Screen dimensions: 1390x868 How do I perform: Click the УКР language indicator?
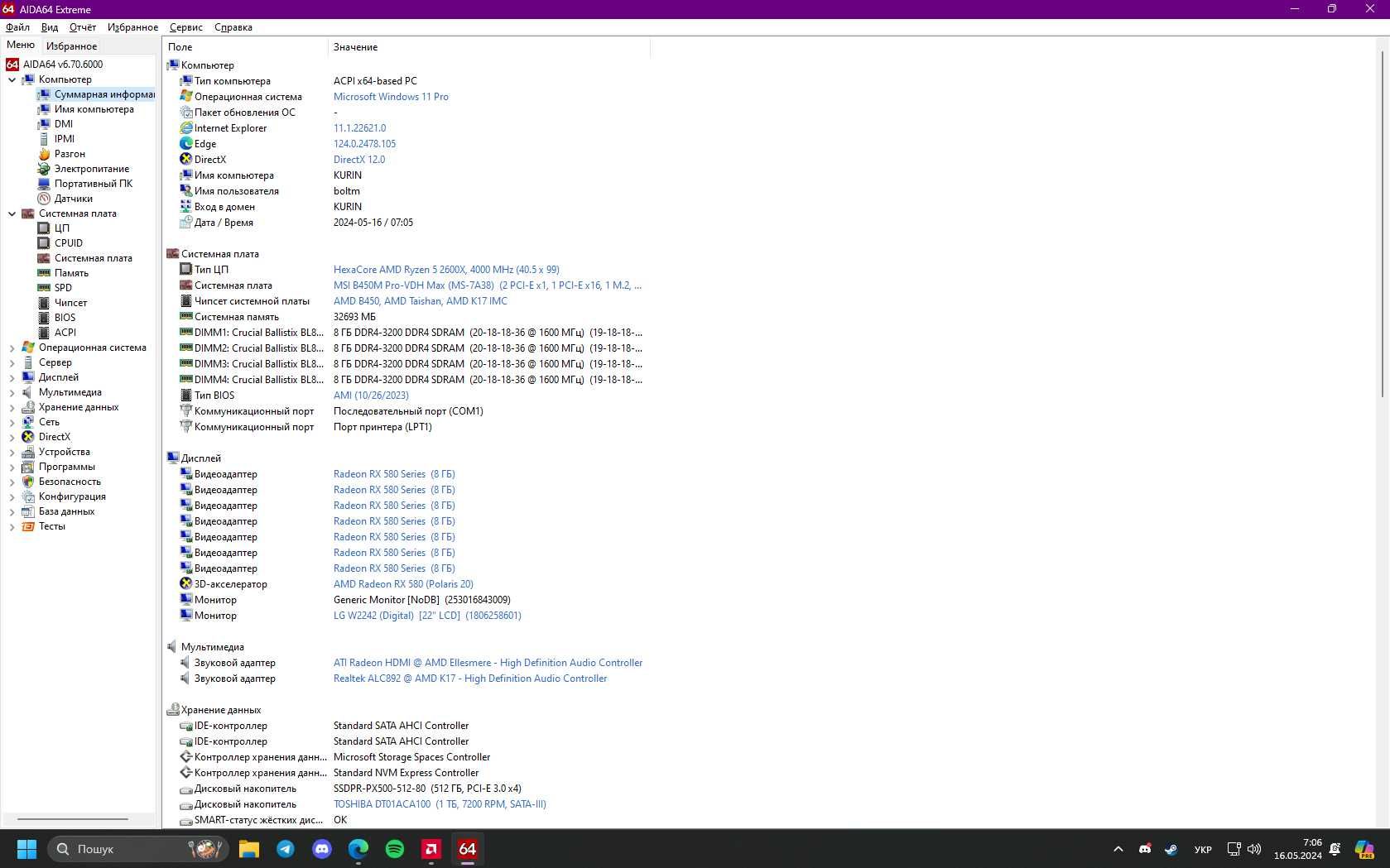pos(1203,849)
